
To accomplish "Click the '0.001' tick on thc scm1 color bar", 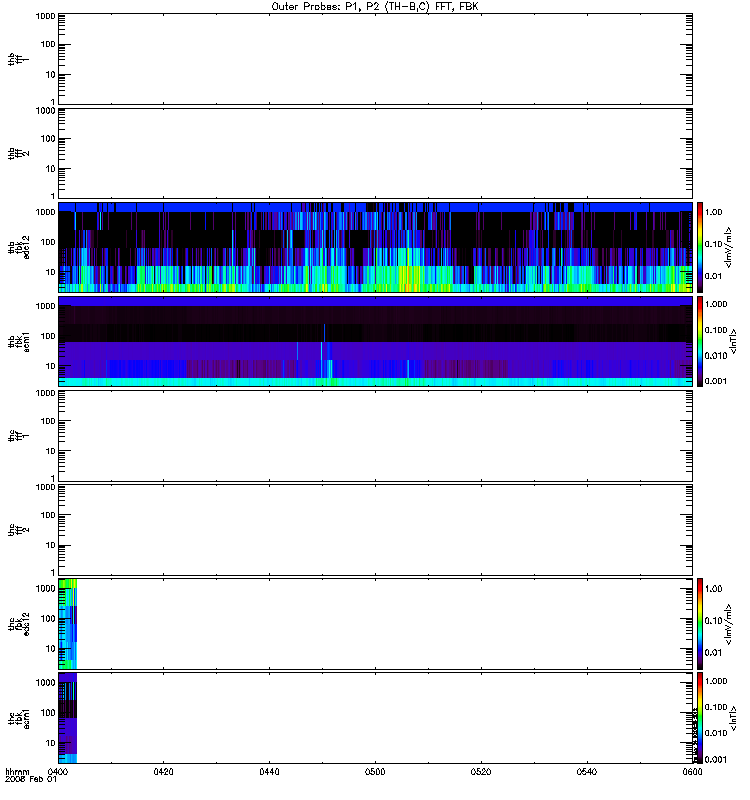I will [x=716, y=760].
